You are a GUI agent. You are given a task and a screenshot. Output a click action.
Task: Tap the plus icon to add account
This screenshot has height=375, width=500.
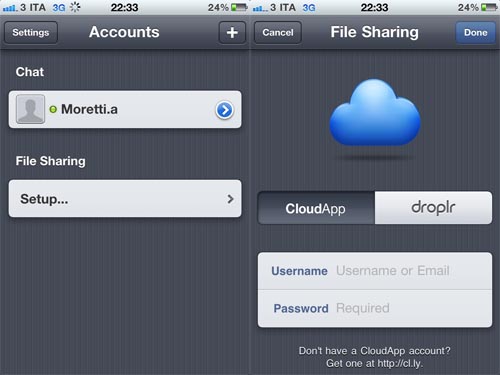232,32
